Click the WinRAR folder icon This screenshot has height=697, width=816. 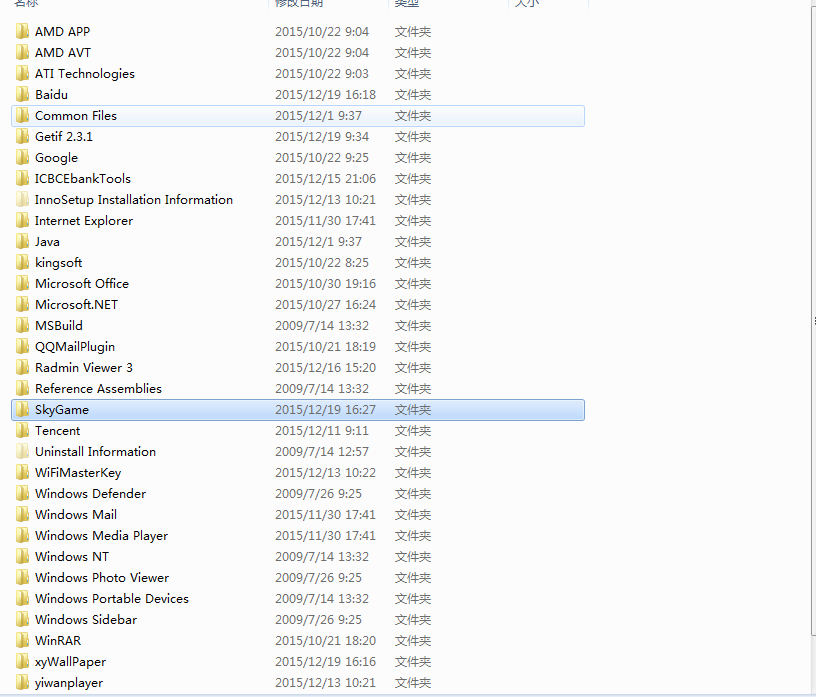tap(22, 641)
